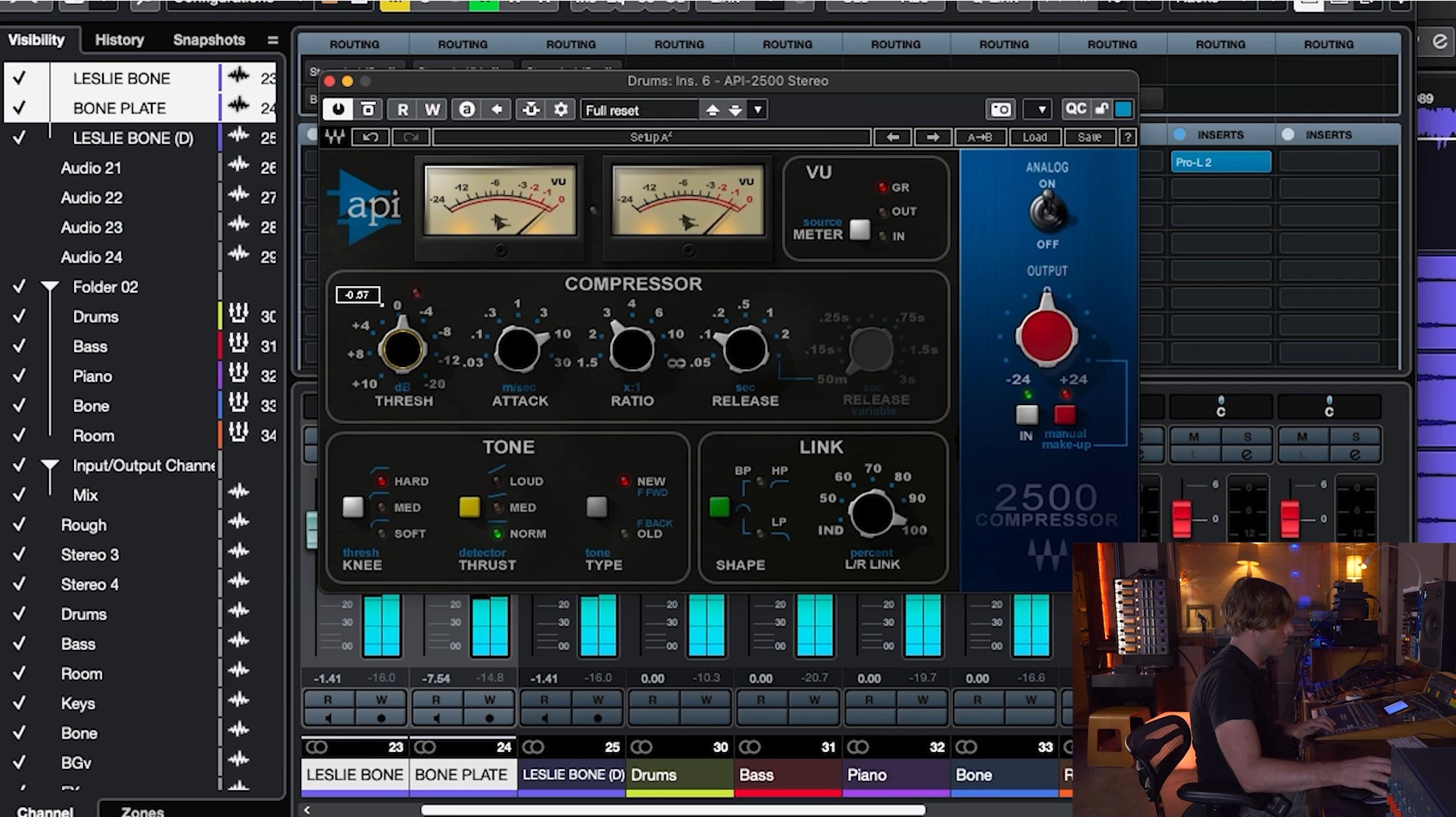Load previous preset with up arrow
The height and width of the screenshot is (817, 1456).
coord(712,110)
